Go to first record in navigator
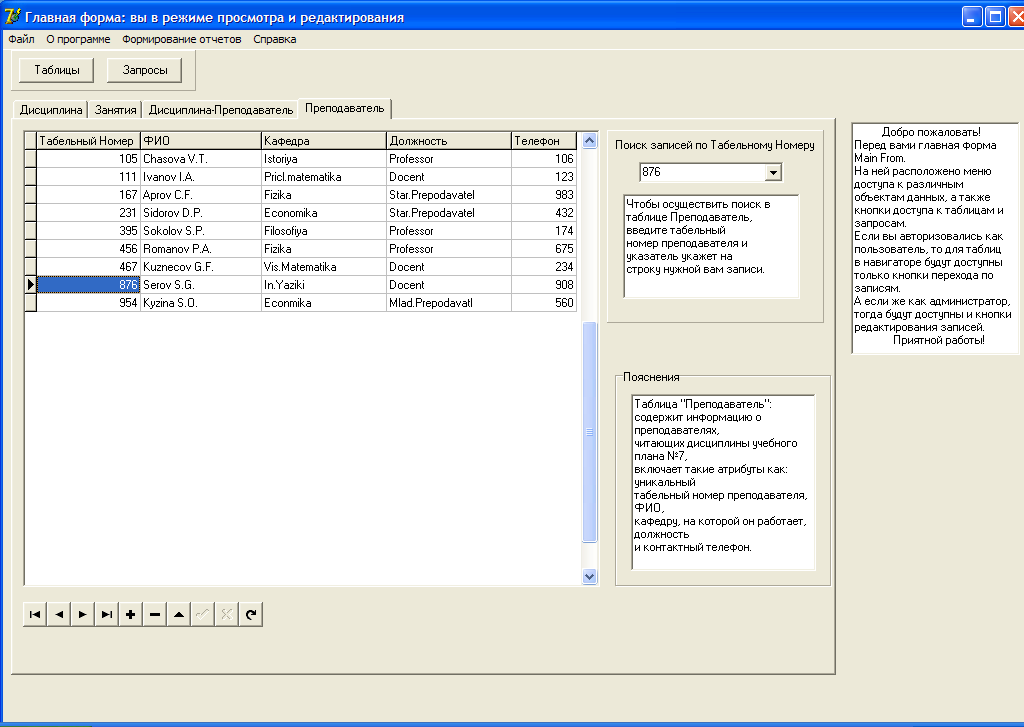 tap(35, 614)
